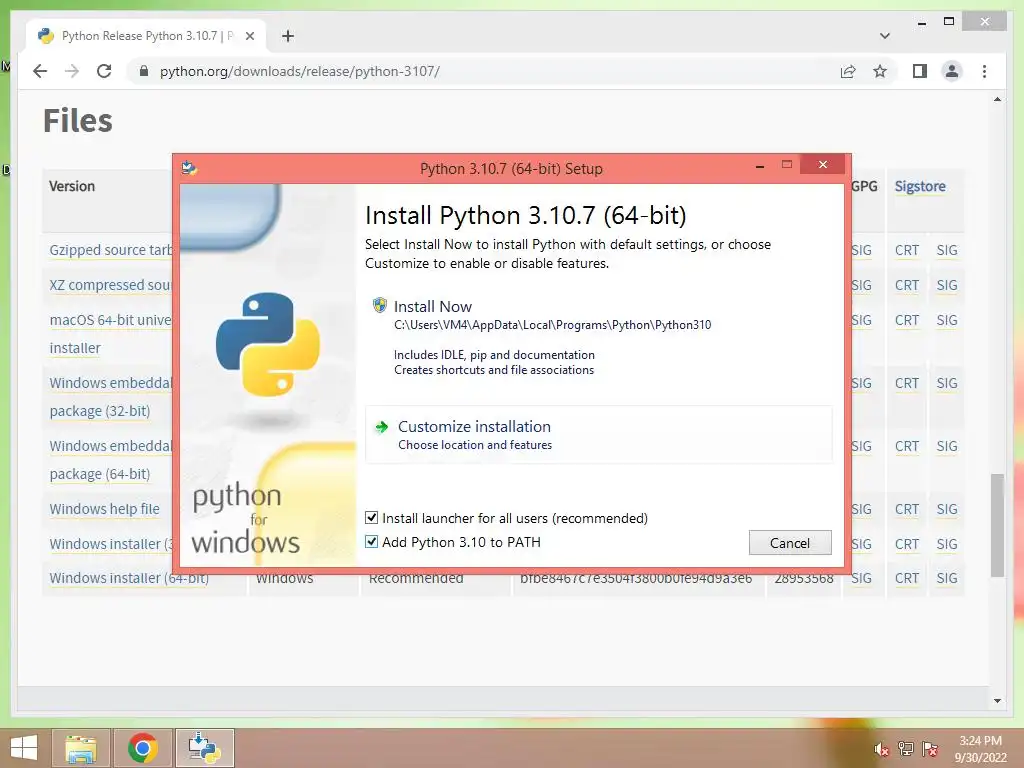Image resolution: width=1024 pixels, height=768 pixels.
Task: Click the muted volume tray icon
Action: pos(881,749)
